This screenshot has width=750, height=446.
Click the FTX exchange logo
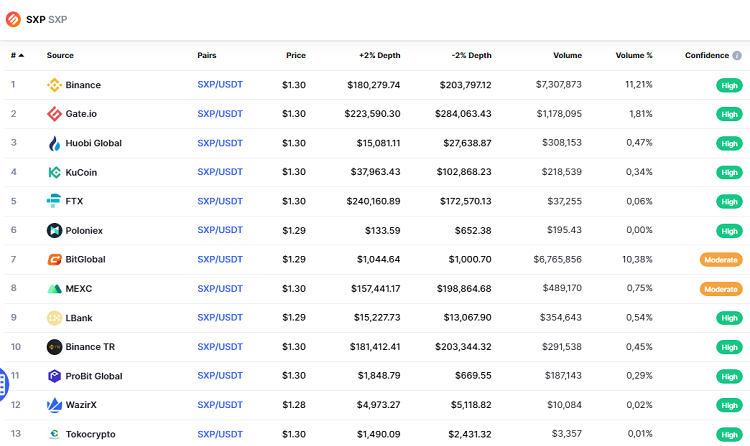[54, 201]
